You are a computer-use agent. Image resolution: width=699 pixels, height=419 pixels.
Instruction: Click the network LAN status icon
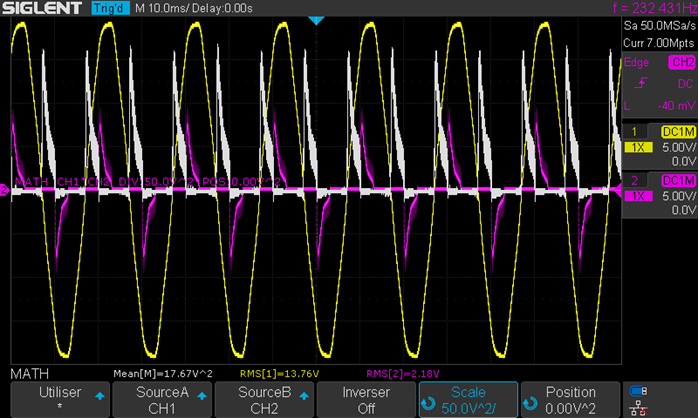(638, 407)
